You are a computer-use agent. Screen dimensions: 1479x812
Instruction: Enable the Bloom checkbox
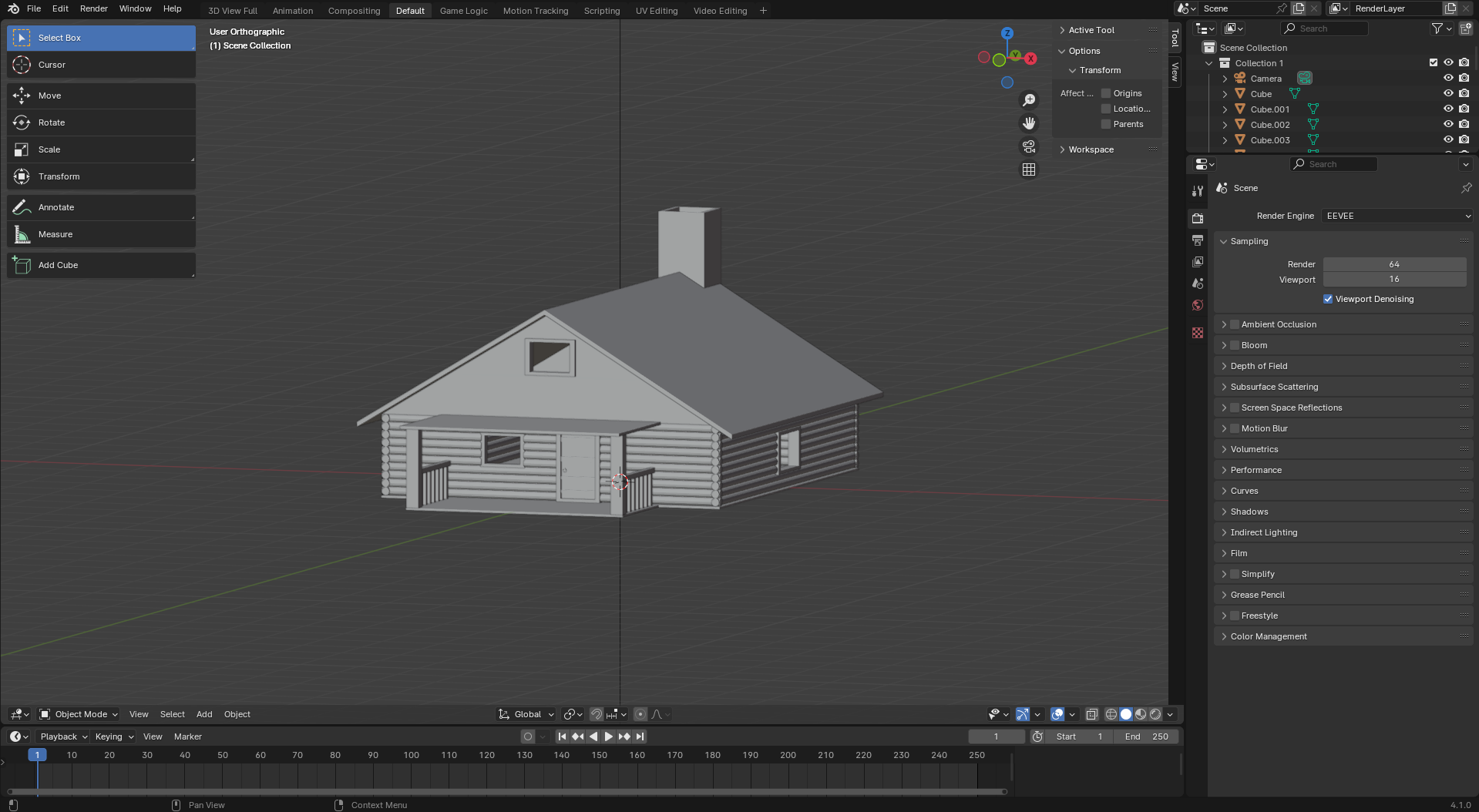tap(1235, 345)
